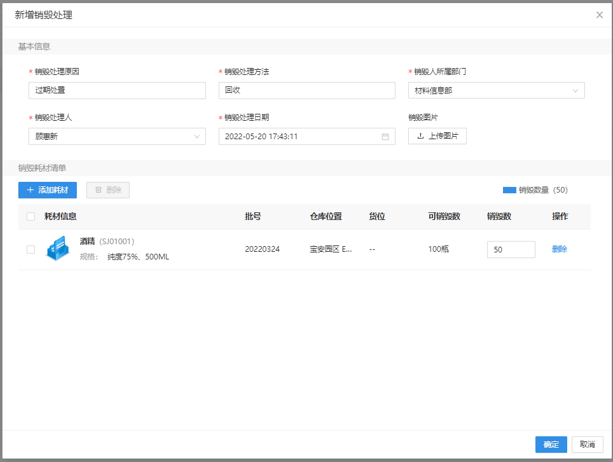
Task: Click the plus icon on 添加耗材 button
Action: point(30,190)
